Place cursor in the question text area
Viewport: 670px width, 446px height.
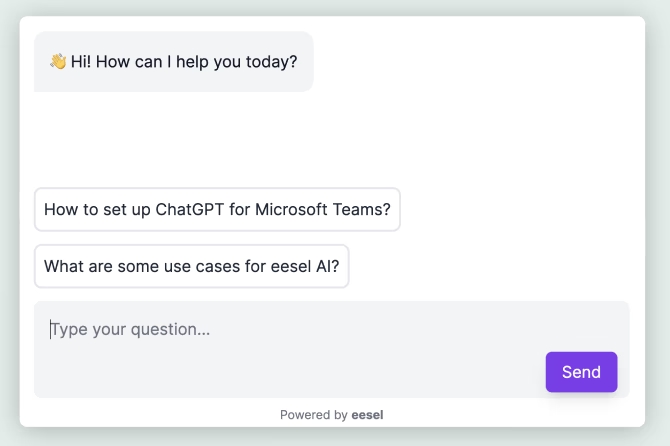(x=290, y=330)
